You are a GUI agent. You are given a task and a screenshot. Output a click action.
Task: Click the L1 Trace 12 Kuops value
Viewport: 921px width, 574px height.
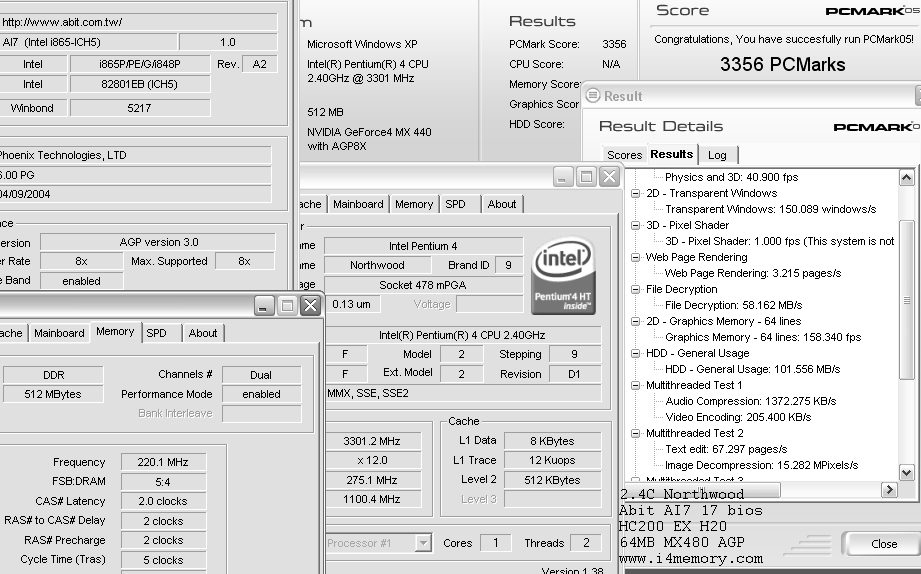point(552,460)
